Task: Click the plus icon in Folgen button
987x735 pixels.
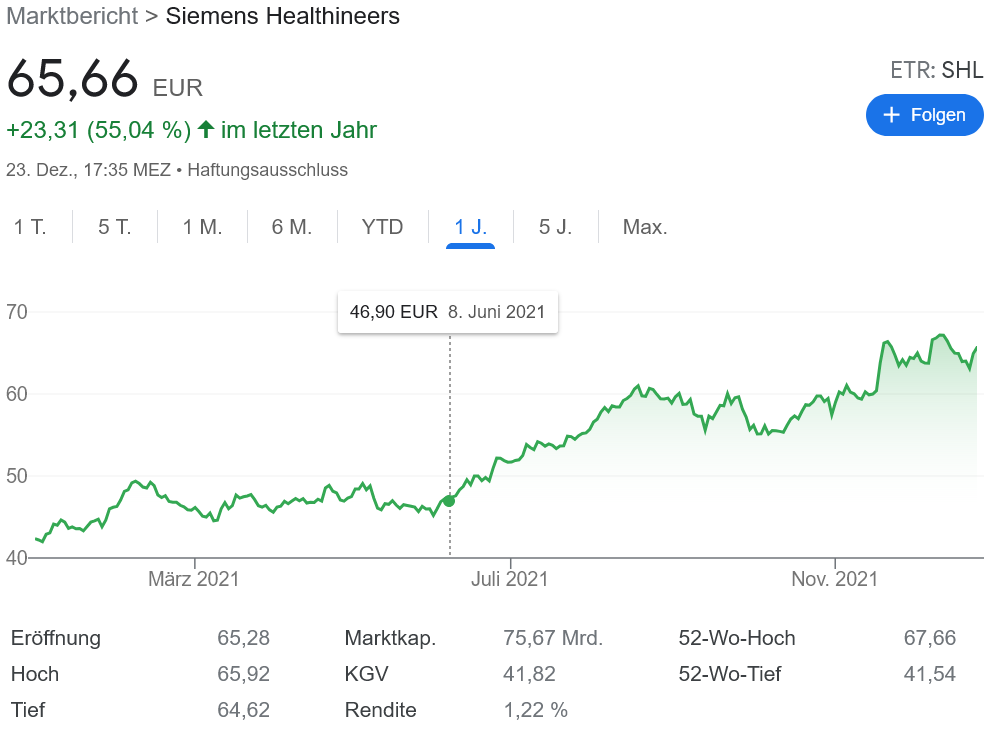Action: [x=893, y=115]
